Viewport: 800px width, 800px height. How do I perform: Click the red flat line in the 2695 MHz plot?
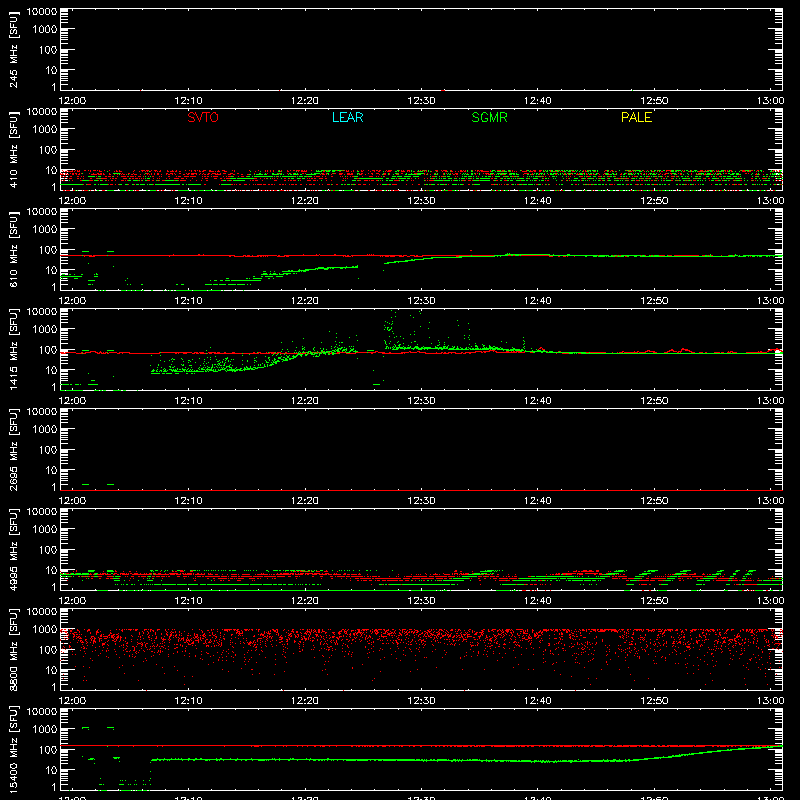(421, 490)
